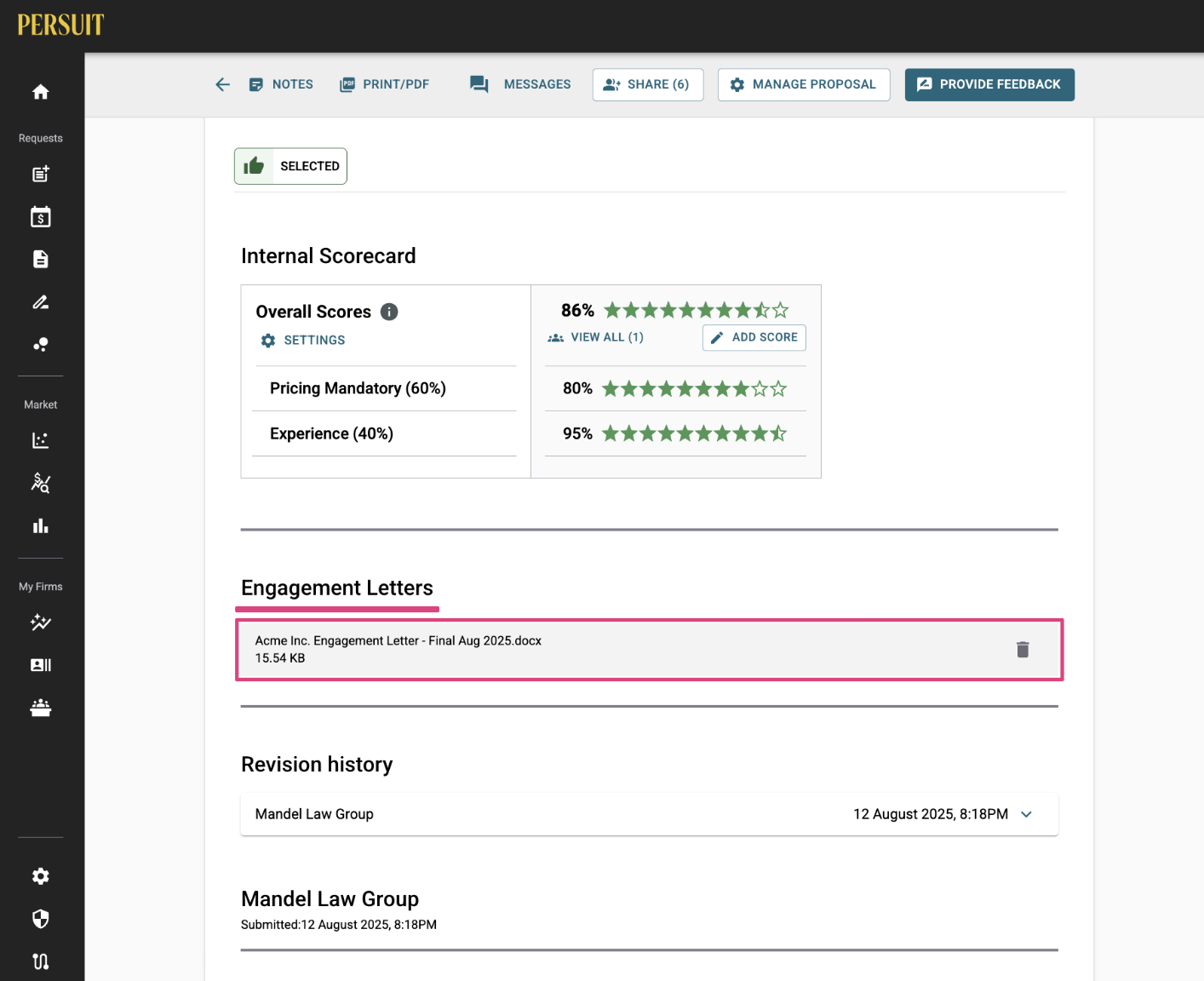1204x981 pixels.
Task: Open the bubble dots icon under Requests
Action: pyautogui.click(x=40, y=344)
